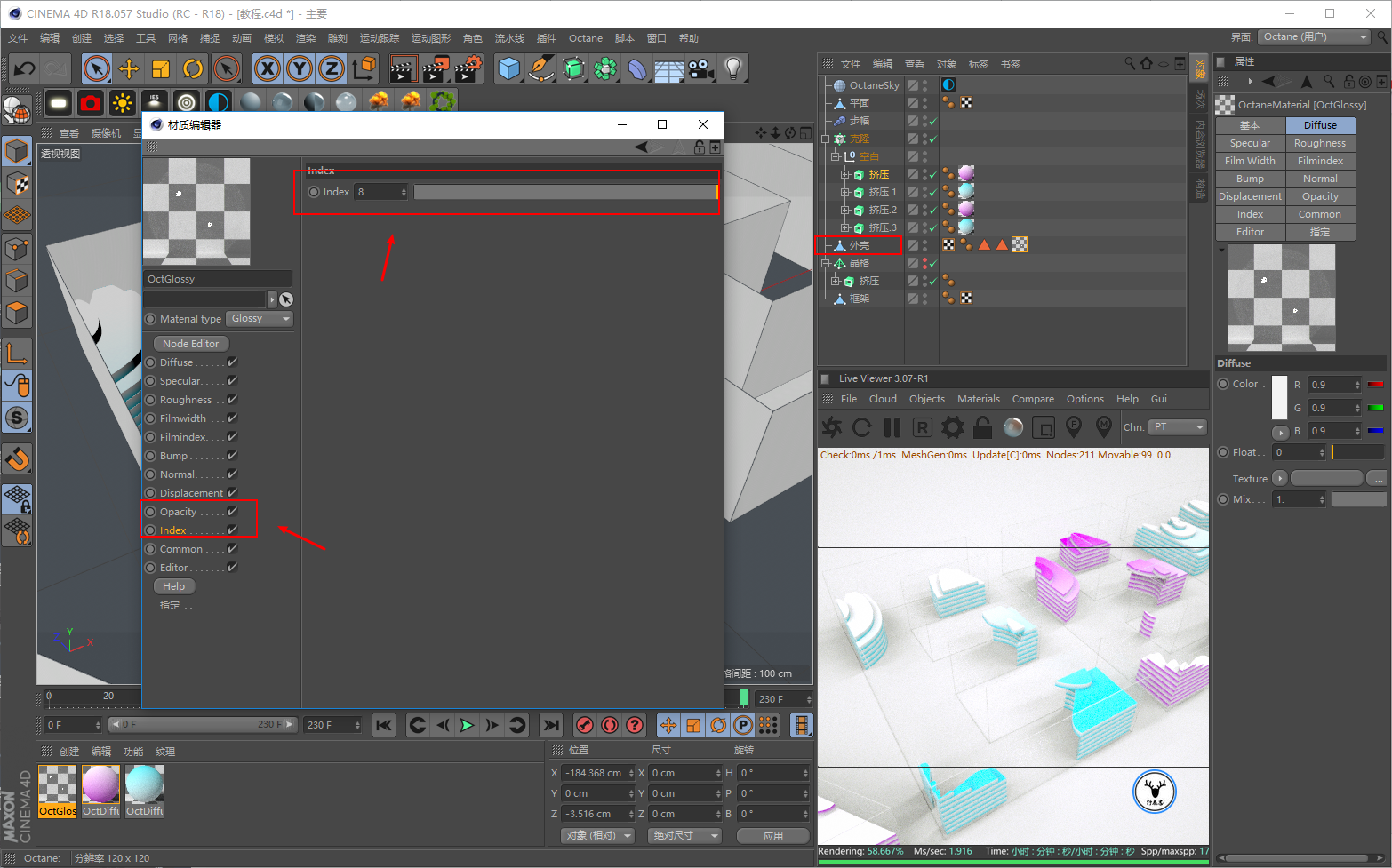Expand the 晶格 object tree node
Viewport: 1392px width, 868px height.
pos(826,263)
